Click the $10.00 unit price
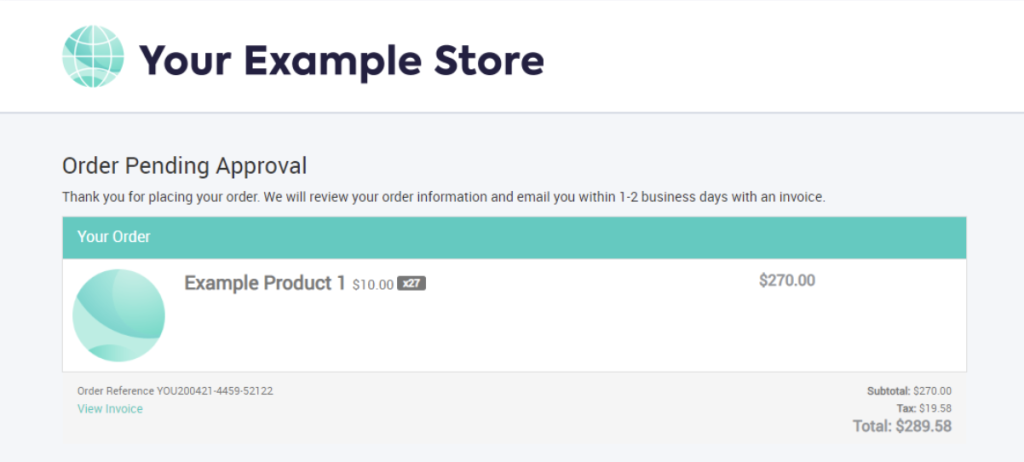 (373, 285)
